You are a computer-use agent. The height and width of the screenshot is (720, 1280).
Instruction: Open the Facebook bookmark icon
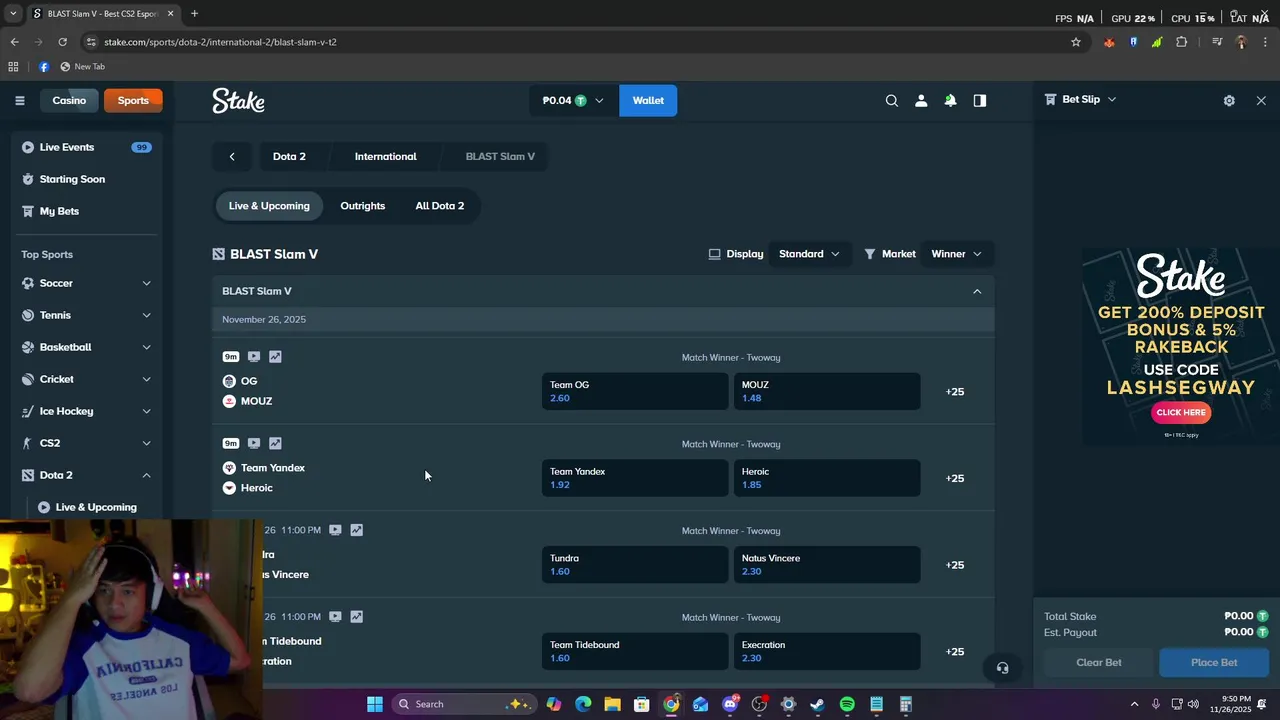click(44, 67)
